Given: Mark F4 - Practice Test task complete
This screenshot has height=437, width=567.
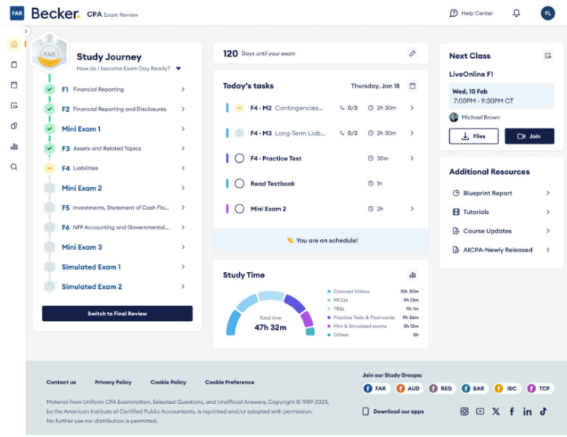Looking at the screenshot, I should click(239, 158).
